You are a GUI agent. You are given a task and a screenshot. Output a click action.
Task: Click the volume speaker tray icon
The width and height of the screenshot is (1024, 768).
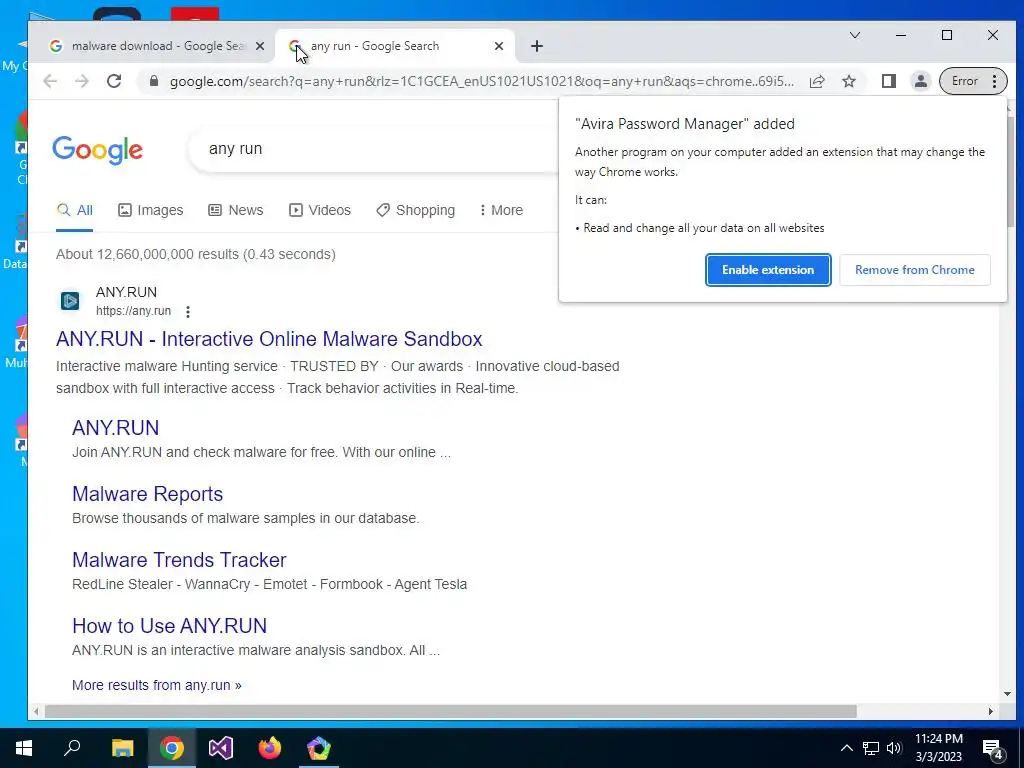(894, 748)
